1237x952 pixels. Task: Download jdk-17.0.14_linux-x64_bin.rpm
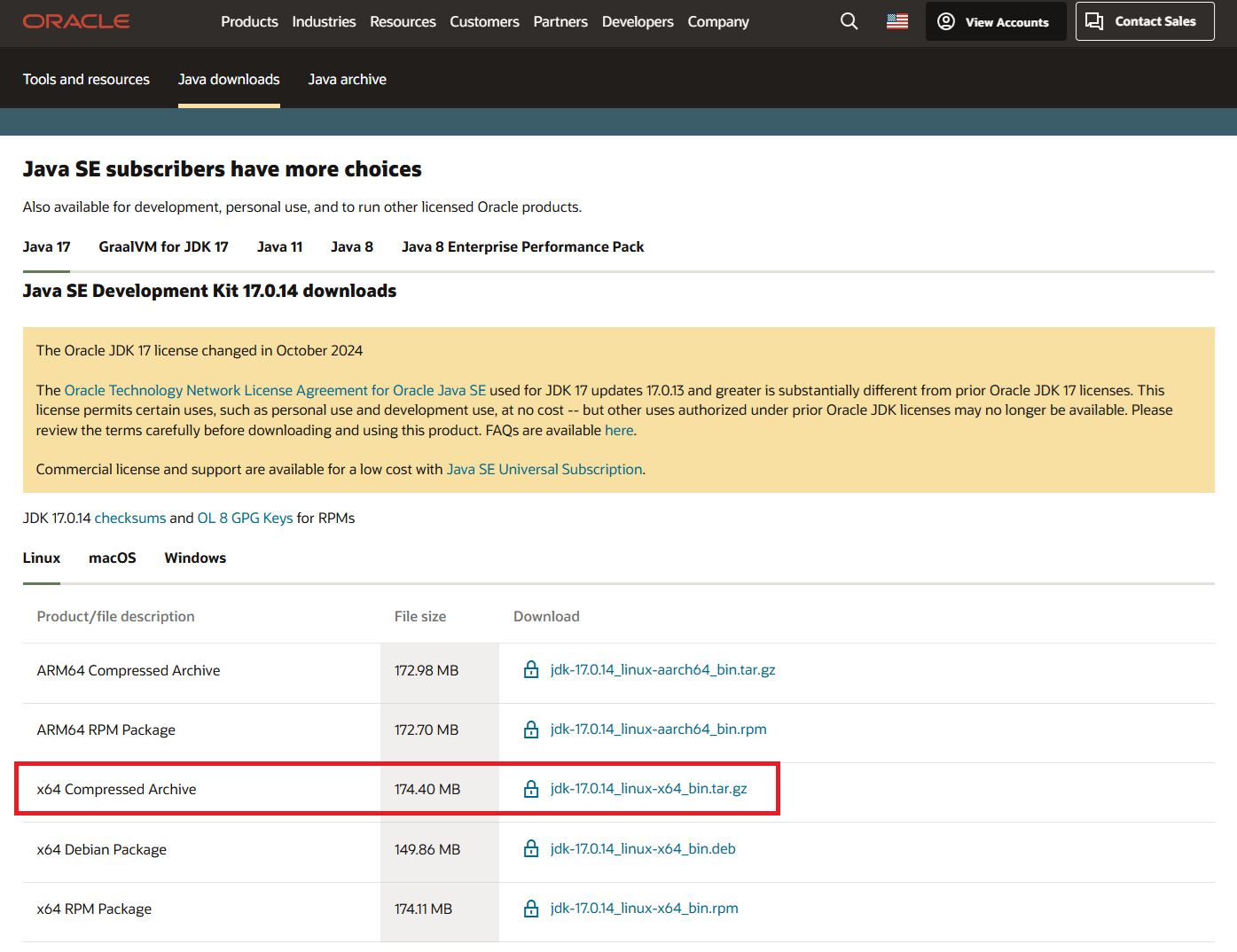coord(644,908)
